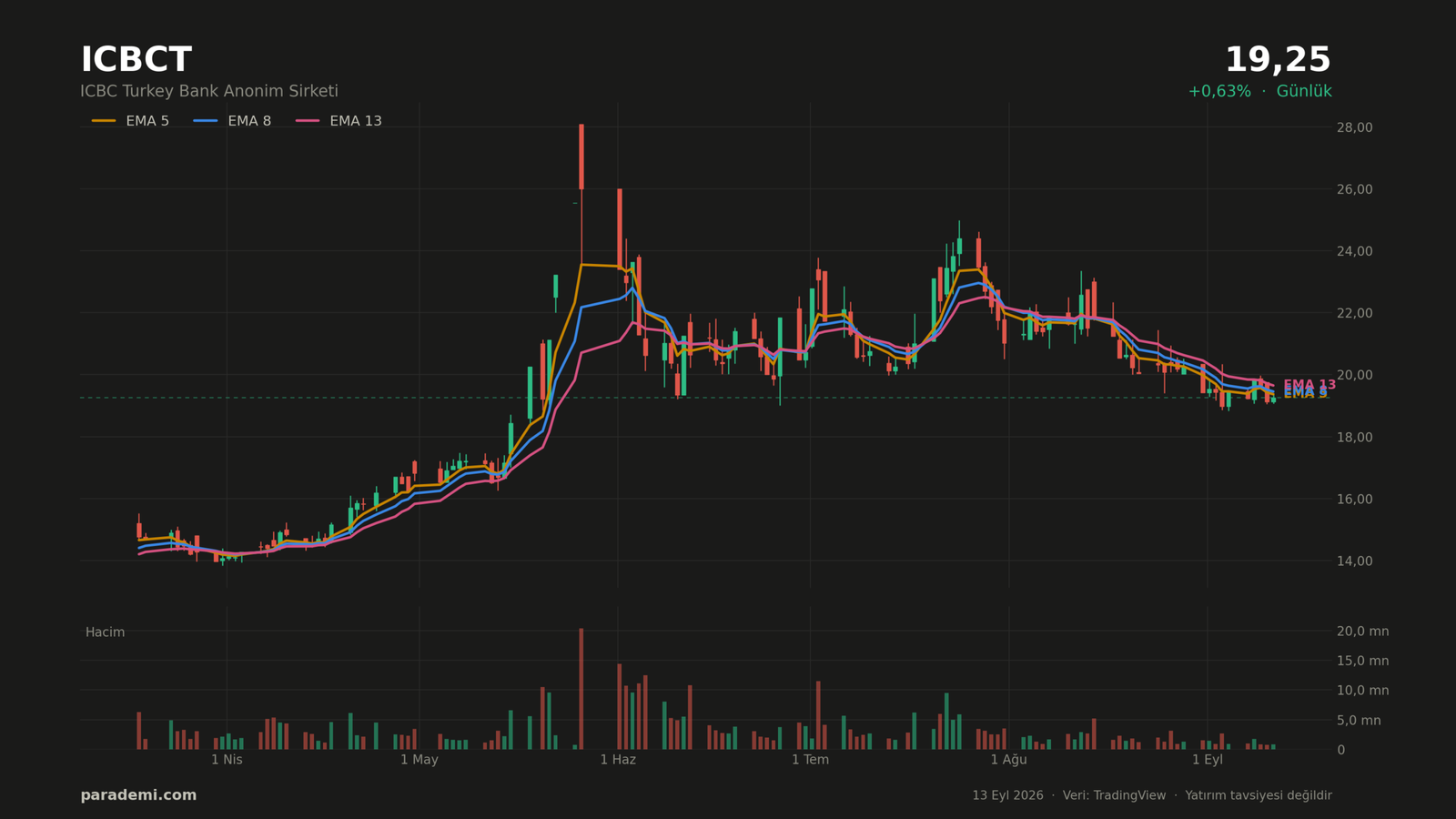The width and height of the screenshot is (1456, 819).
Task: Click the ICBCT ticker title
Action: (x=136, y=60)
